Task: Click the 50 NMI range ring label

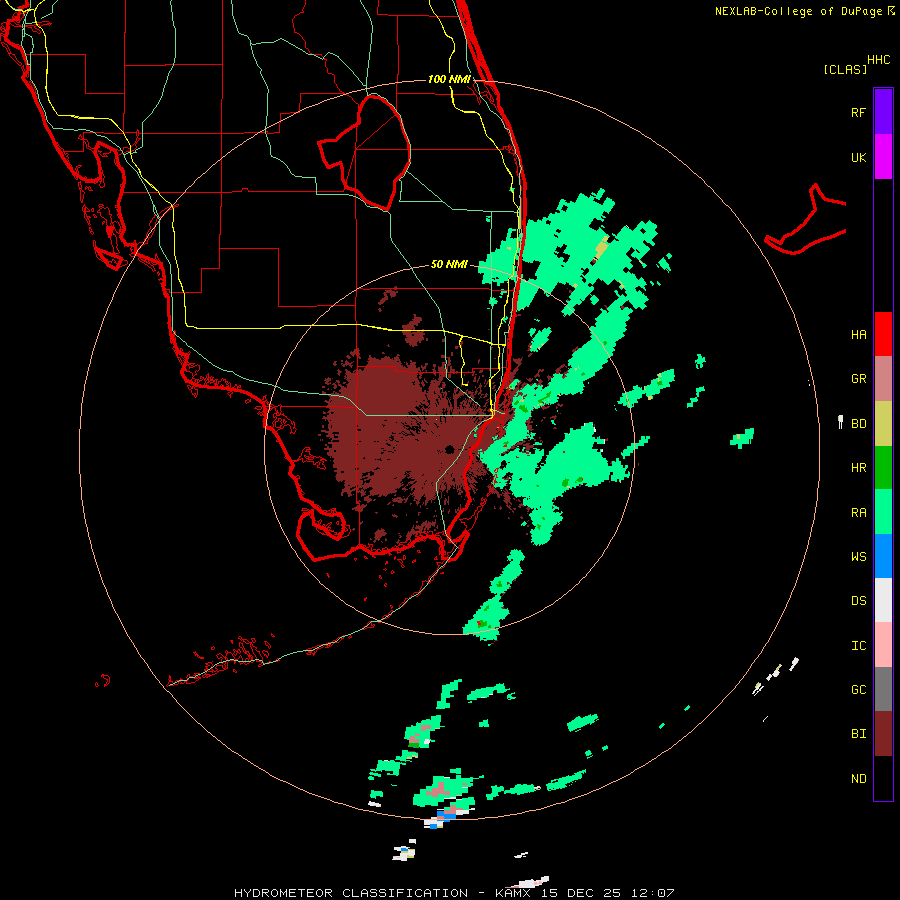Action: (449, 264)
